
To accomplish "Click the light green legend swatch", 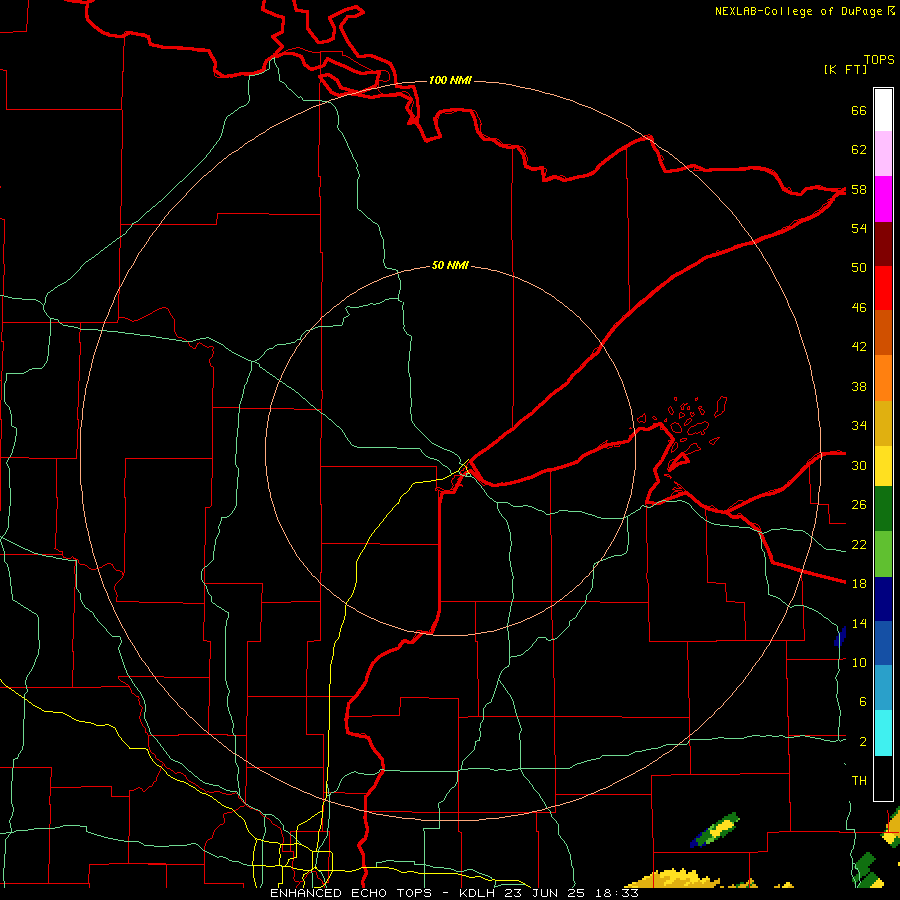I will 883,554.
